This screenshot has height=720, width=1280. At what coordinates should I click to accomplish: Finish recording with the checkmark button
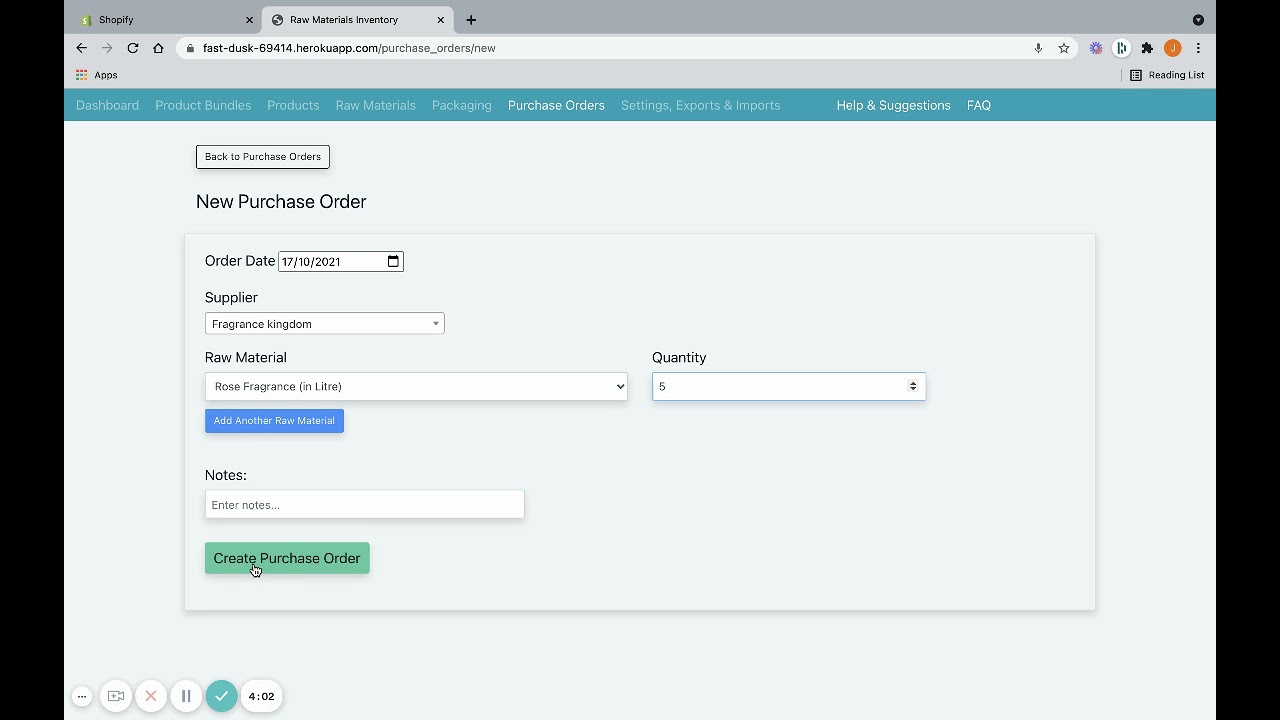222,696
